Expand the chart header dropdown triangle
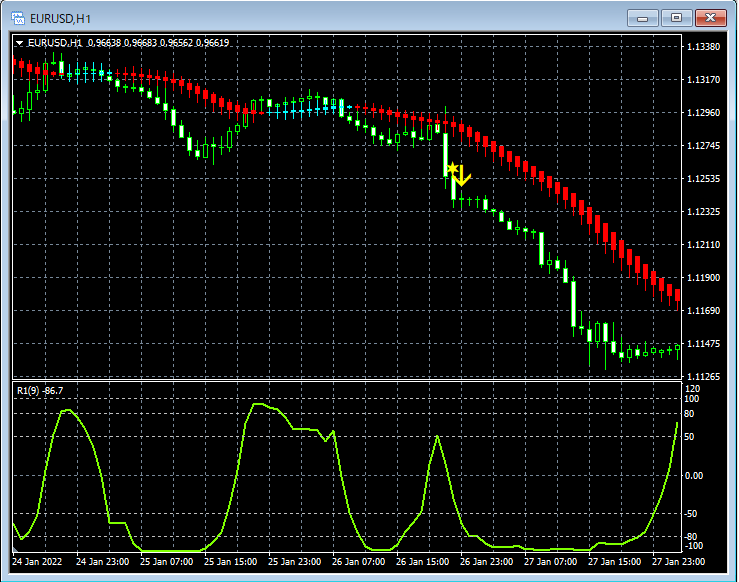This screenshot has width=739, height=582. click(19, 43)
